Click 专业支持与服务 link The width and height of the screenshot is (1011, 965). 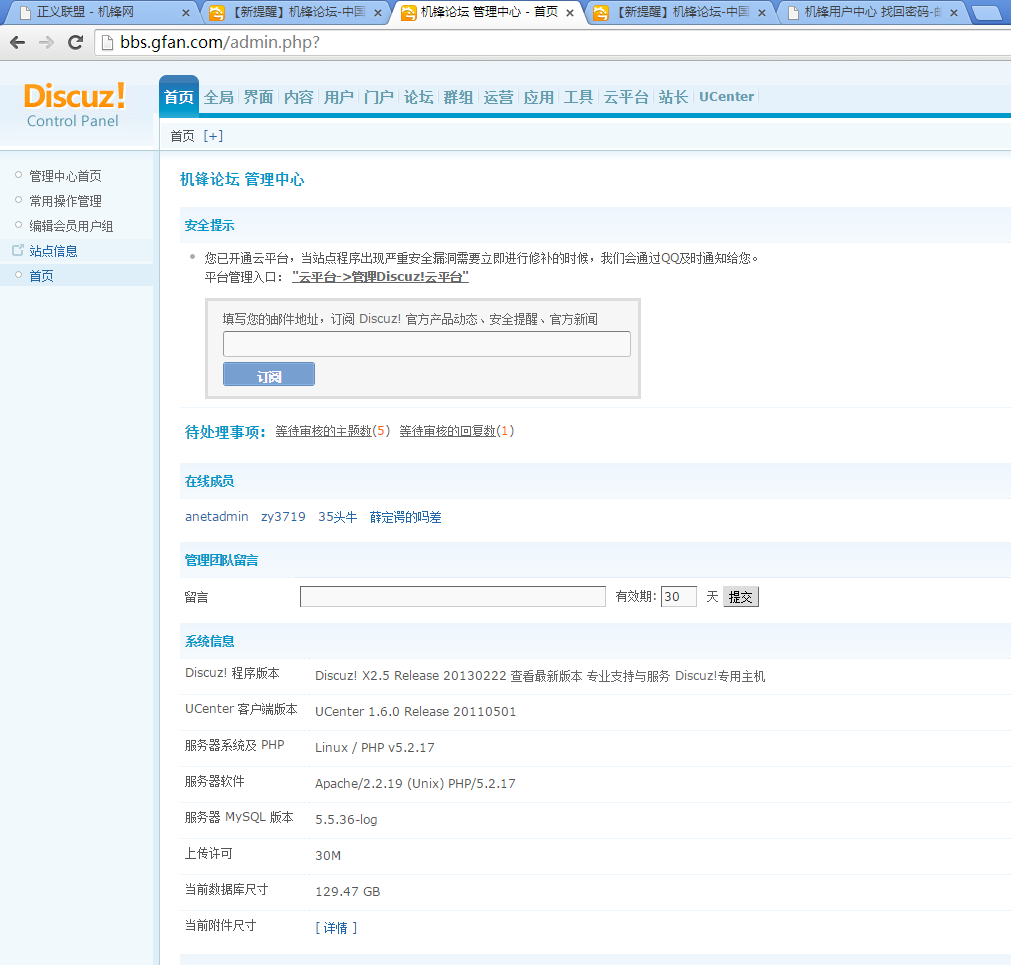pyautogui.click(x=628, y=676)
